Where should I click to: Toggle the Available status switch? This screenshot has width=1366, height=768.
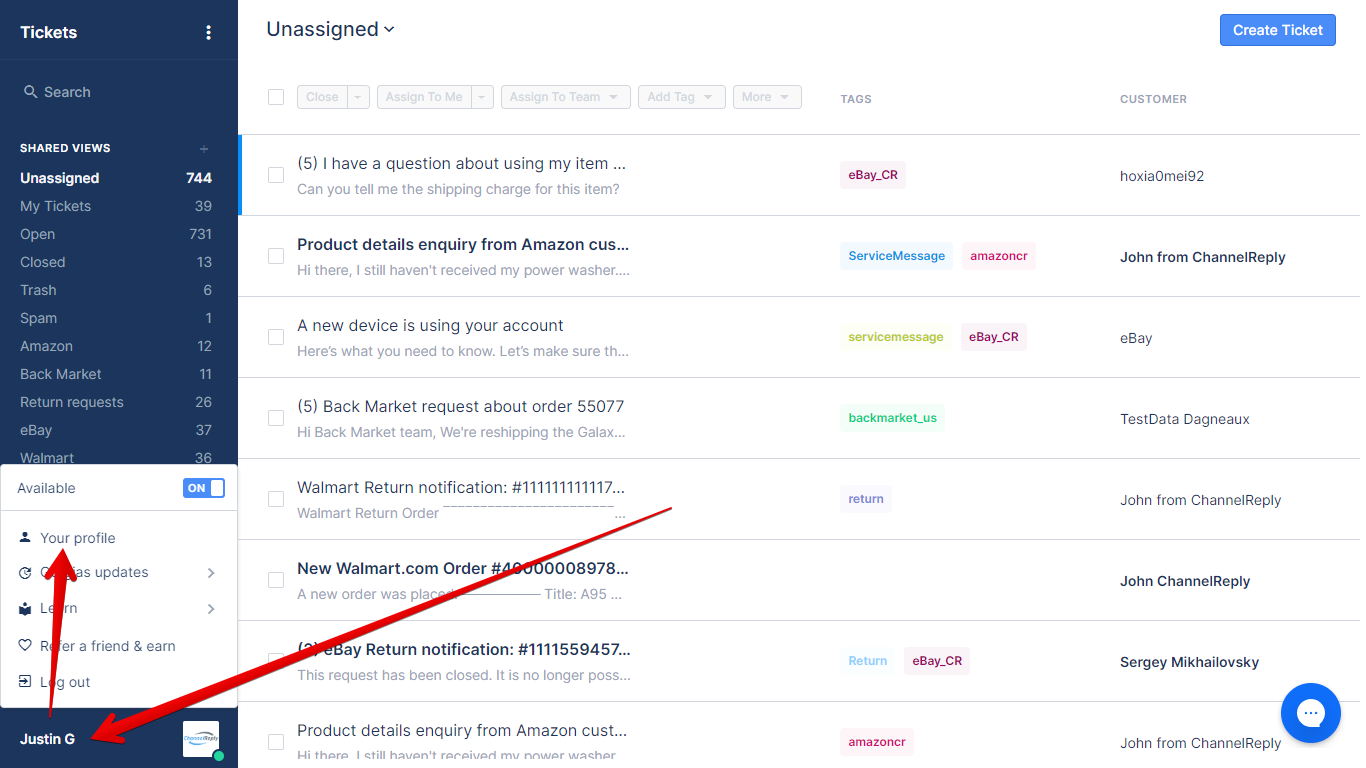(204, 488)
